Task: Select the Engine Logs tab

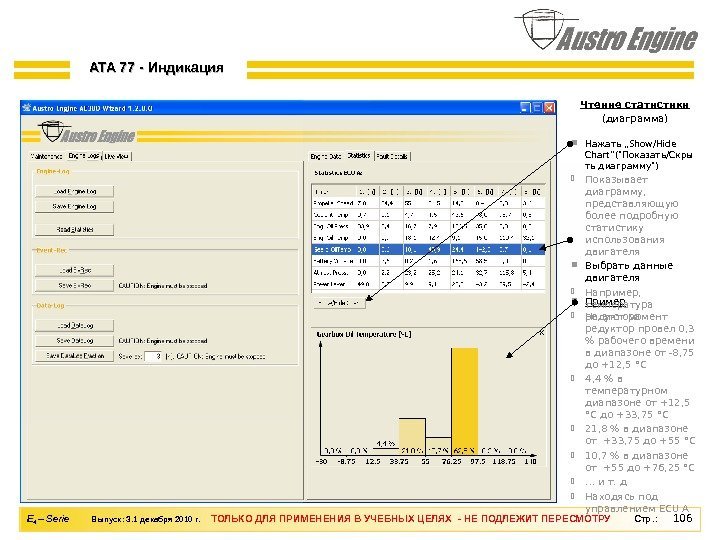Action: point(84,156)
